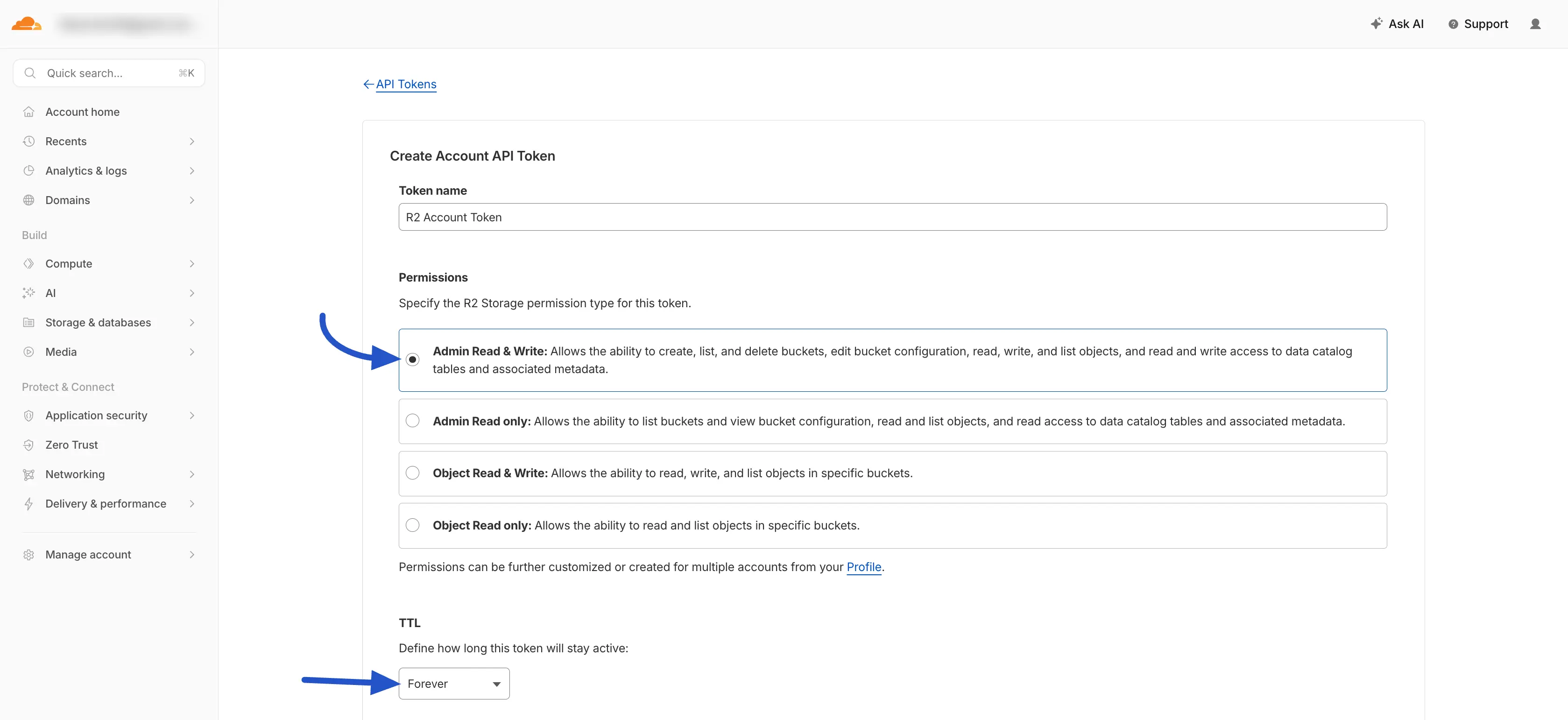
Task: Open the Zero Trust shield icon
Action: tap(29, 445)
